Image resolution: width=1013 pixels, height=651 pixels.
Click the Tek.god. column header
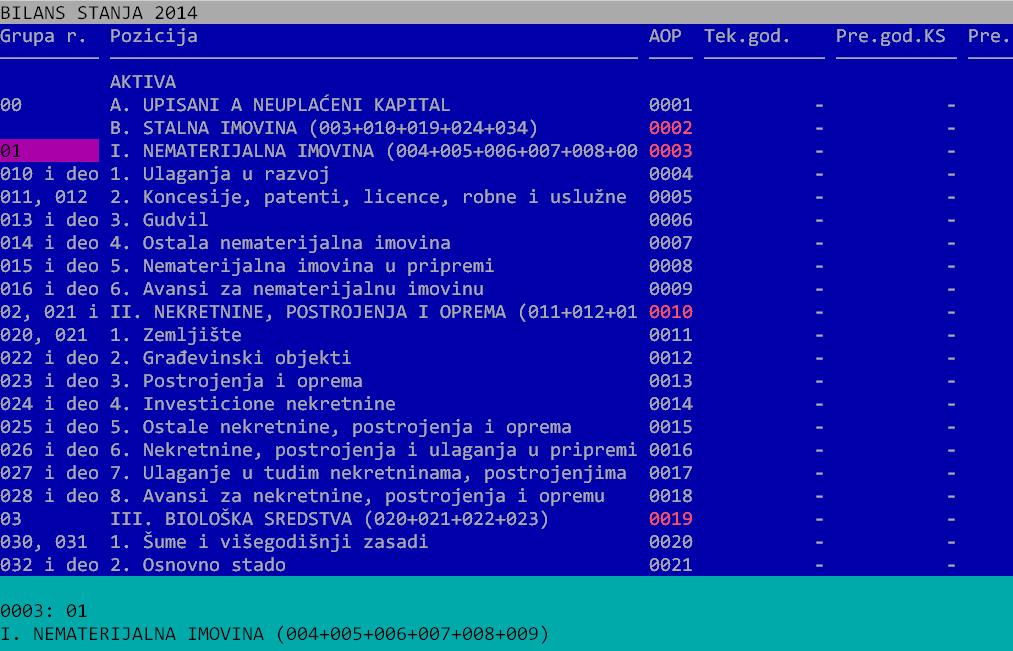coord(747,36)
